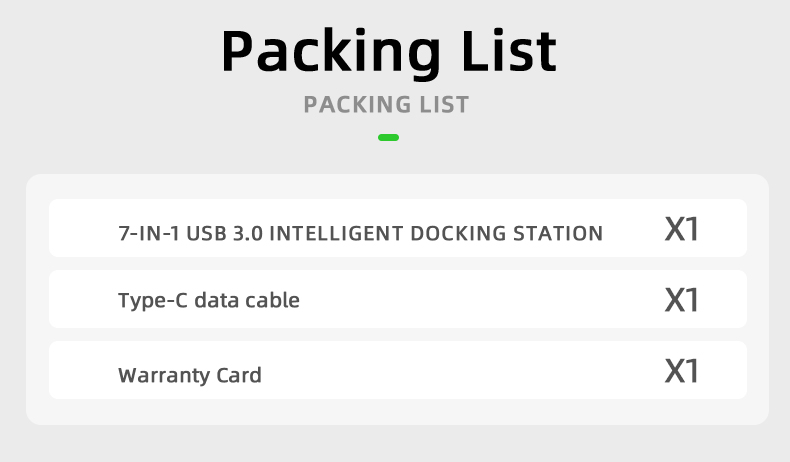The width and height of the screenshot is (790, 462).
Task: Click the word "cable" in the second row
Action: coord(272,299)
